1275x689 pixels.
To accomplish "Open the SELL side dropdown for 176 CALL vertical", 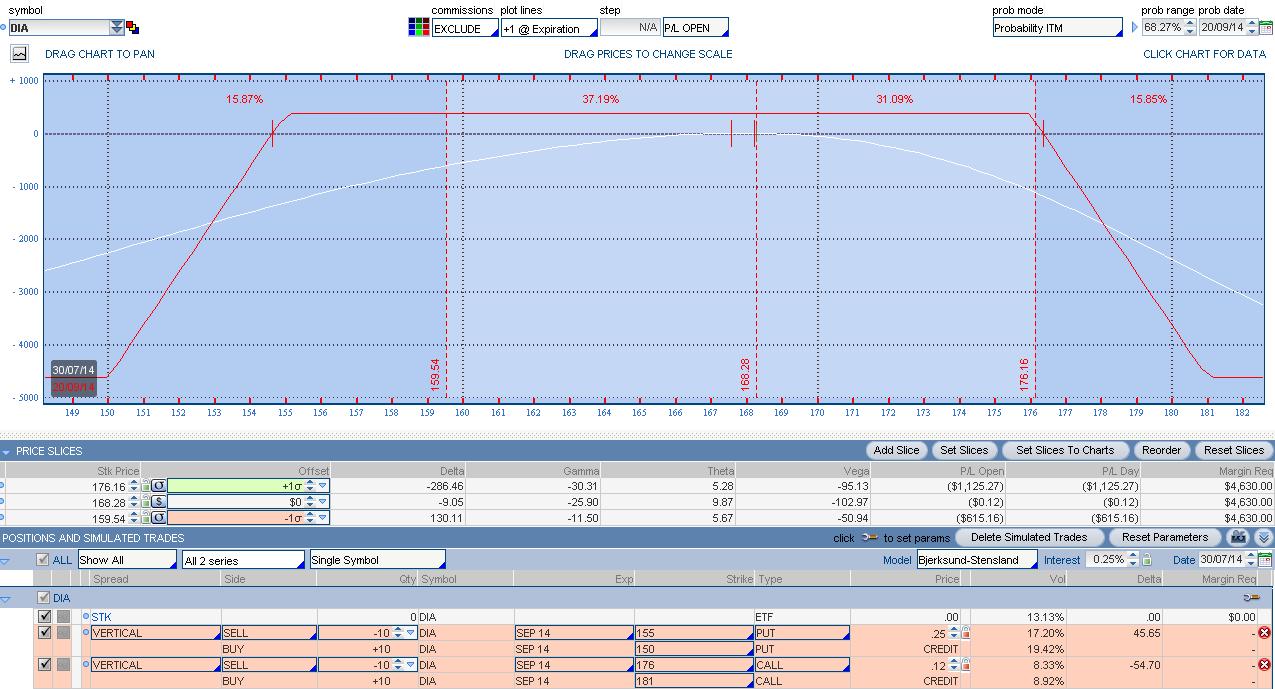I will 268,665.
